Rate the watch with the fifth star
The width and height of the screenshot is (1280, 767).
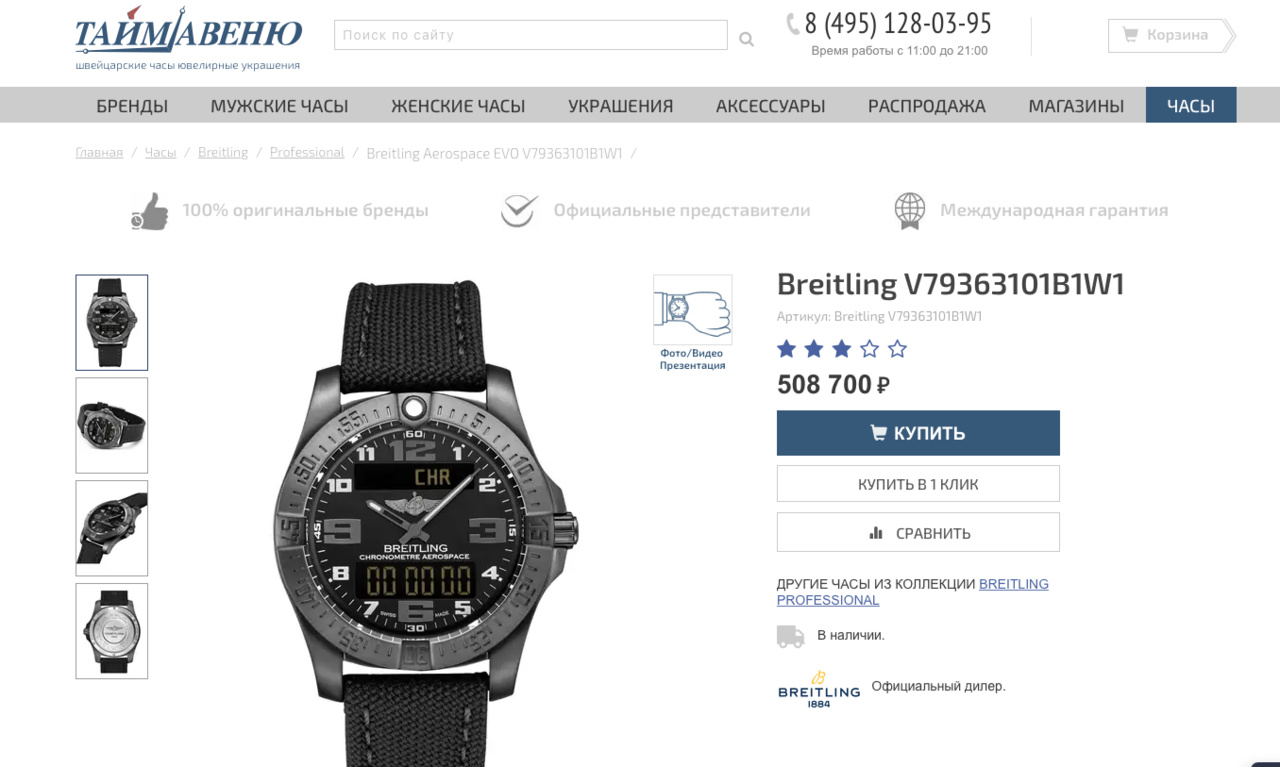click(897, 349)
